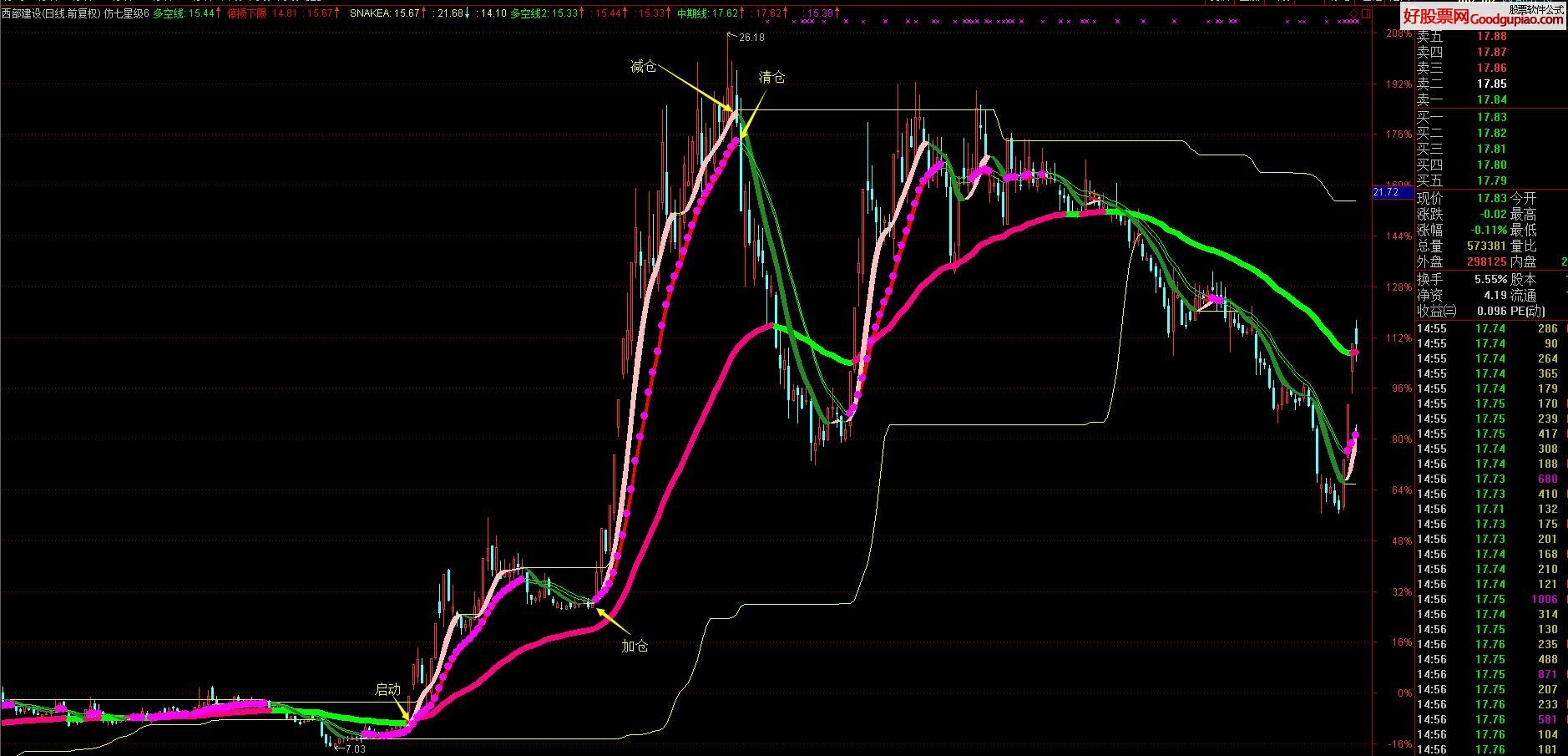The height and width of the screenshot is (756, 1568).
Task: Select the tick trade with volume 1006
Action: click(1490, 600)
